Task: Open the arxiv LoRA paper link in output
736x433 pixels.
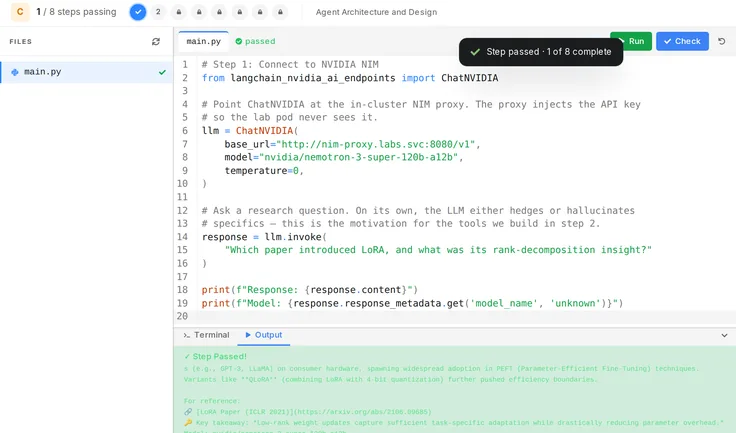Action: coord(307,412)
